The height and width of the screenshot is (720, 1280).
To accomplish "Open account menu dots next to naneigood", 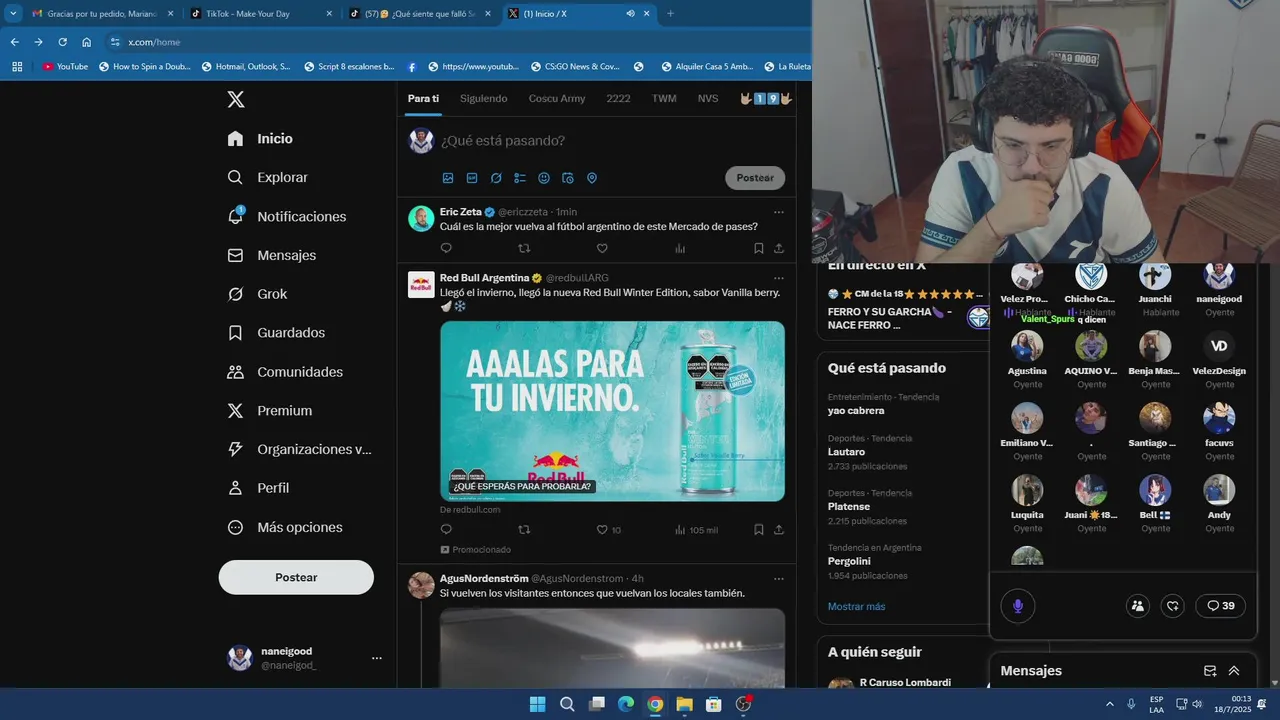I will pyautogui.click(x=377, y=658).
